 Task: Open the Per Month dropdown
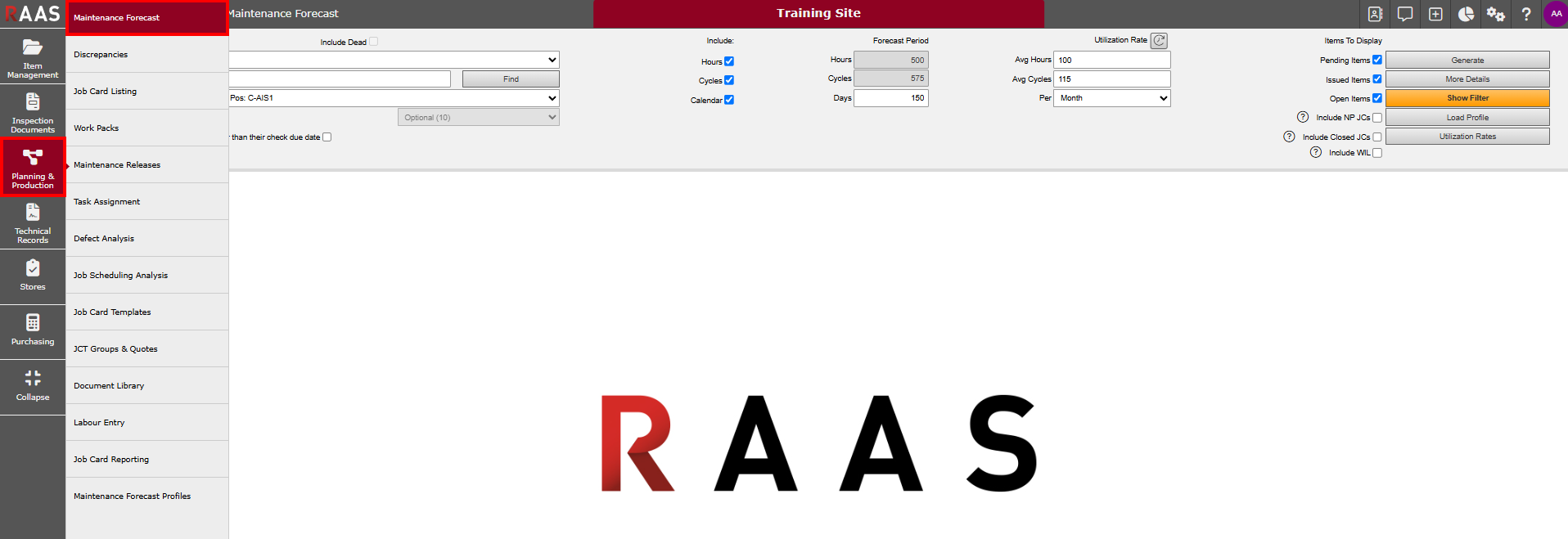point(1112,98)
